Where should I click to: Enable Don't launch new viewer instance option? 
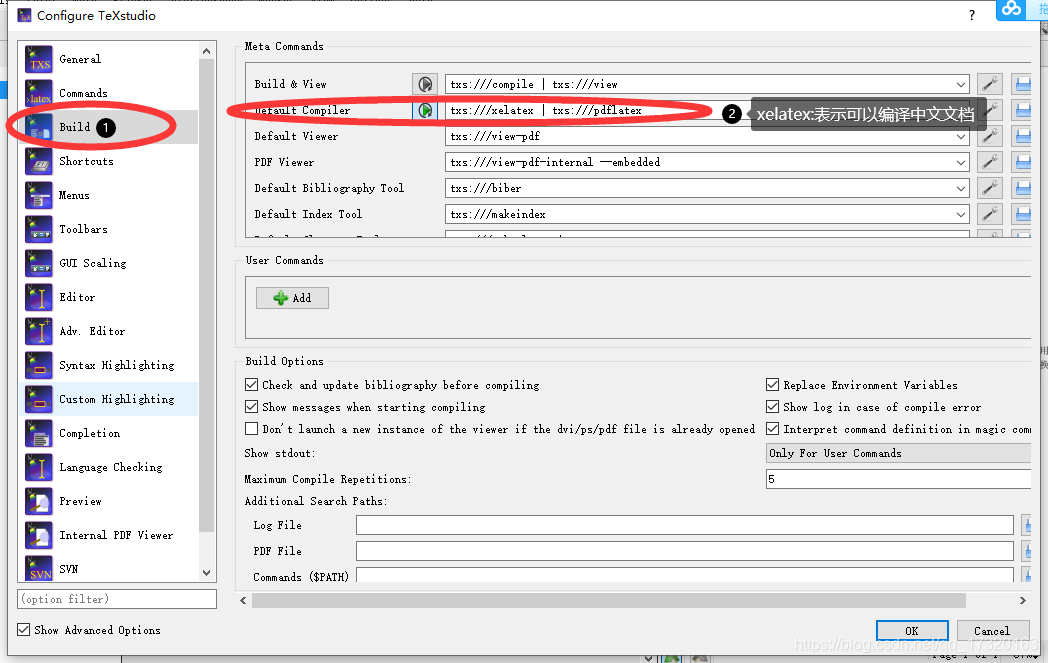pos(251,428)
